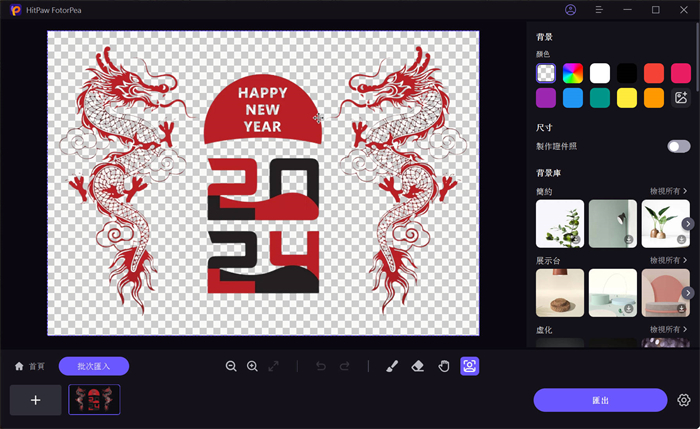Choose the black background color
Screen dimensions: 700x429
click(627, 73)
